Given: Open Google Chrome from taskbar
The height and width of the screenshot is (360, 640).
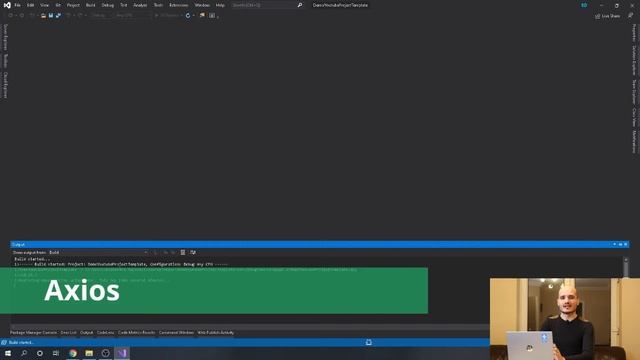Looking at the screenshot, I should [73, 353].
